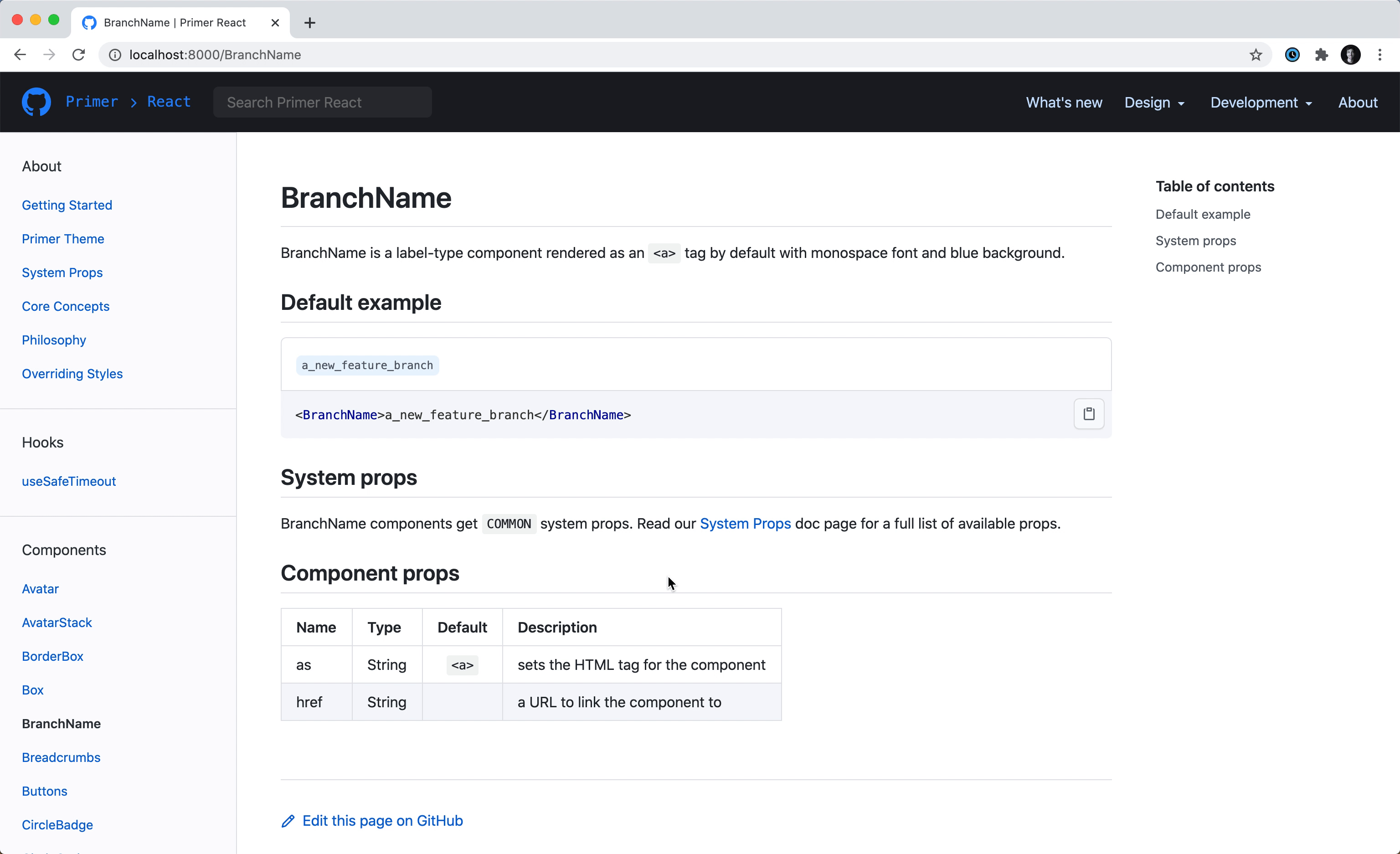The height and width of the screenshot is (854, 1400).
Task: Open the CircleBadge component page
Action: (57, 825)
